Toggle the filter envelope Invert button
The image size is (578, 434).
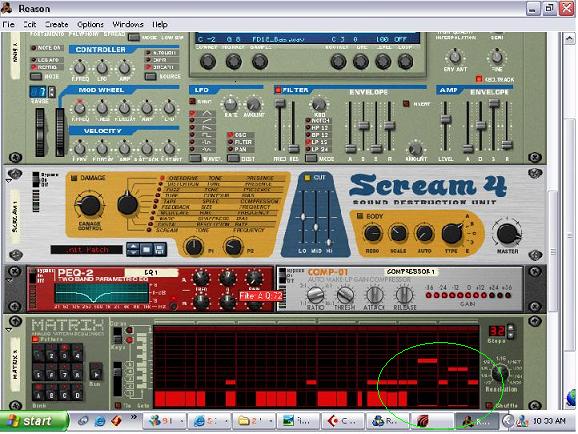point(406,104)
